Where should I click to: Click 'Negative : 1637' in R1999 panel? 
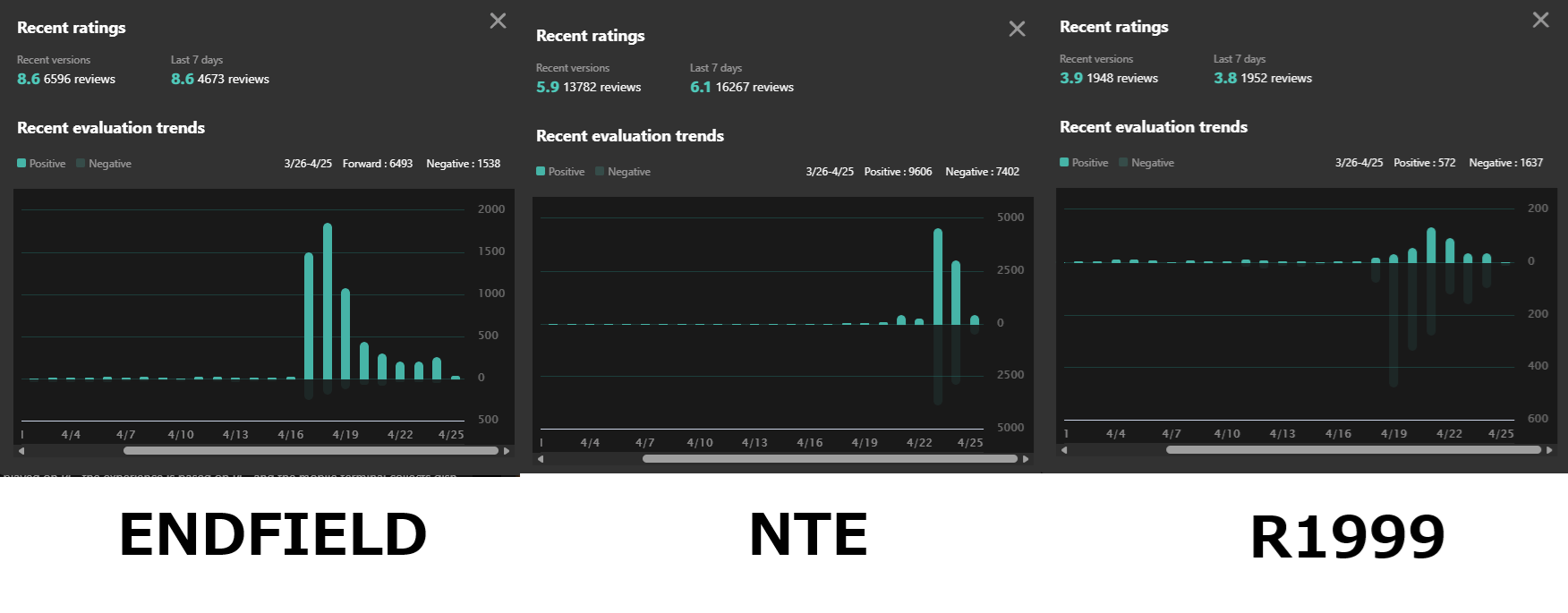(x=1506, y=163)
